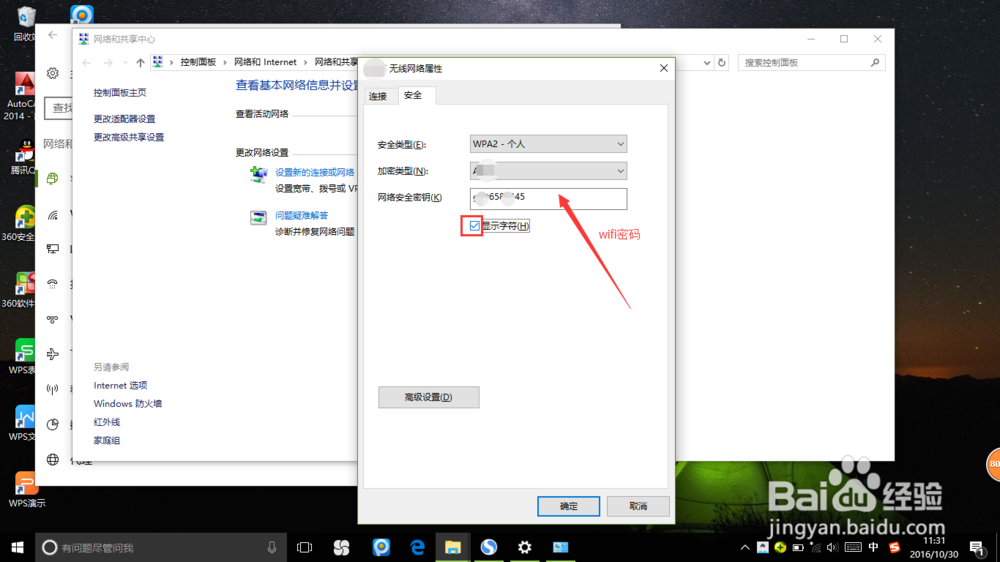The image size is (1000, 562).
Task: Select the VPN icon in Settings sidebar
Action: [53, 319]
